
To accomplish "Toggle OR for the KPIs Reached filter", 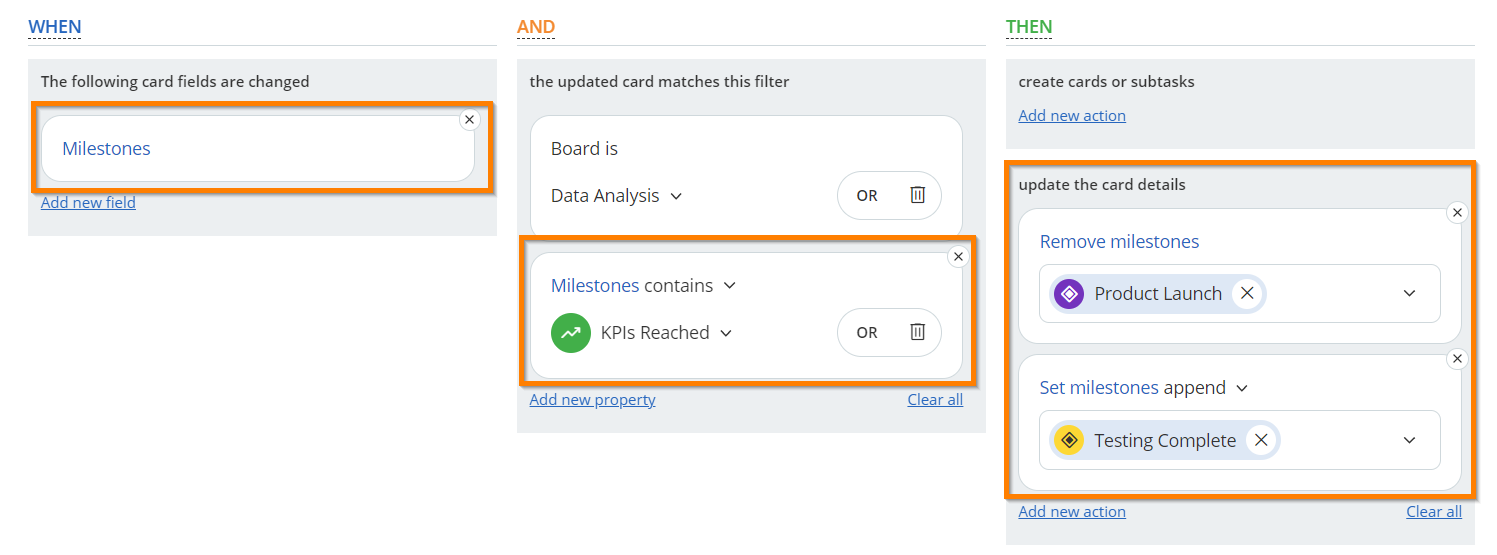I will click(867, 333).
